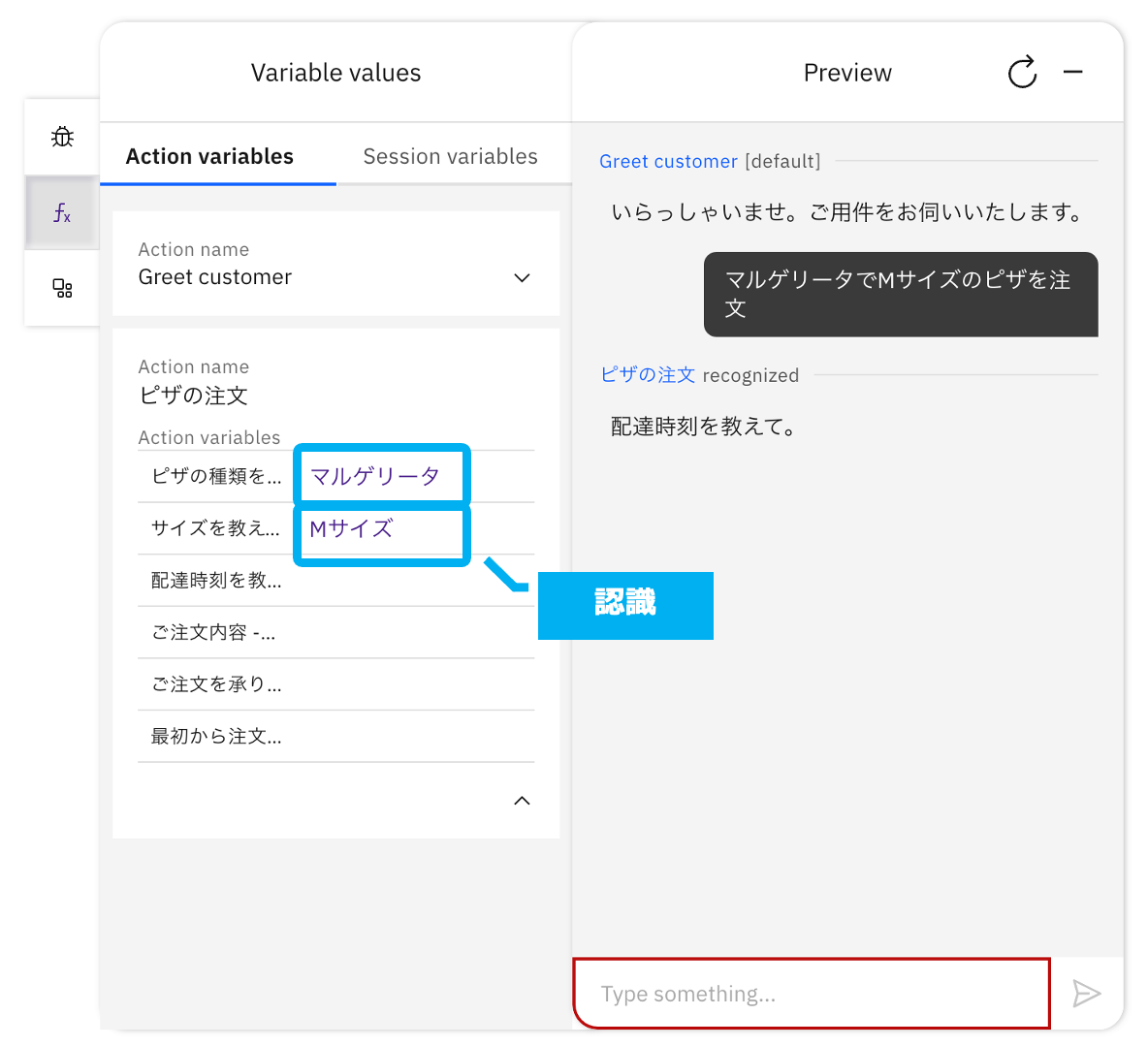Click the Type something input field
This screenshot has height=1047, width=1148.
click(812, 994)
